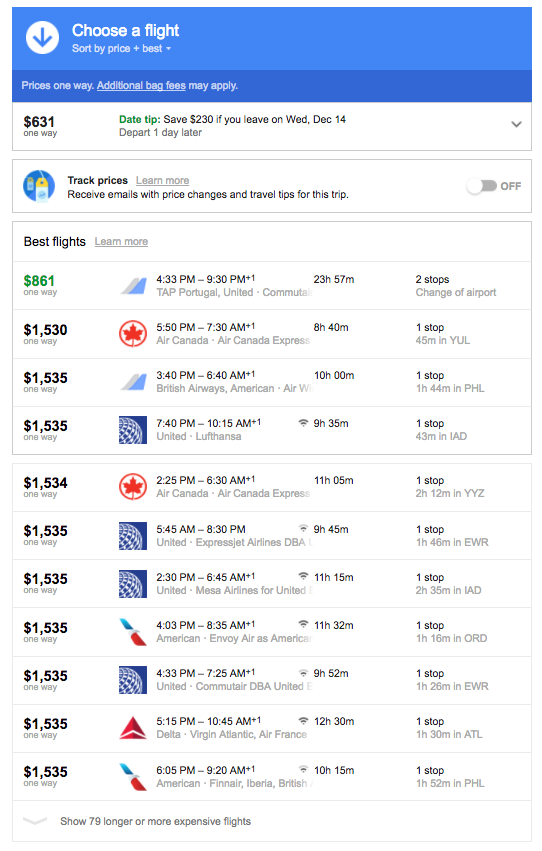This screenshot has height=851, width=542.
Task: Click Wi-Fi icon on Delta 12h 30m flight
Action: click(x=303, y=721)
